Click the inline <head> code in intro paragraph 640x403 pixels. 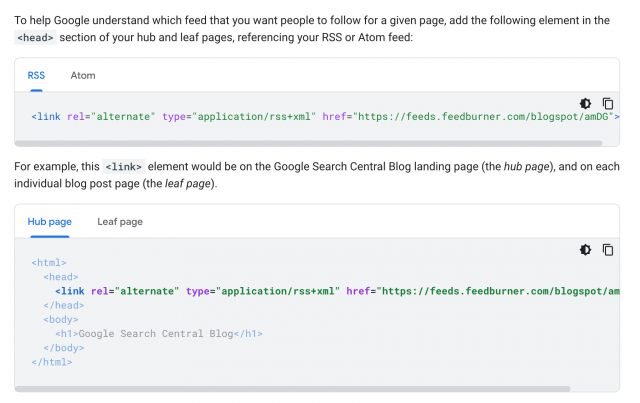35,38
